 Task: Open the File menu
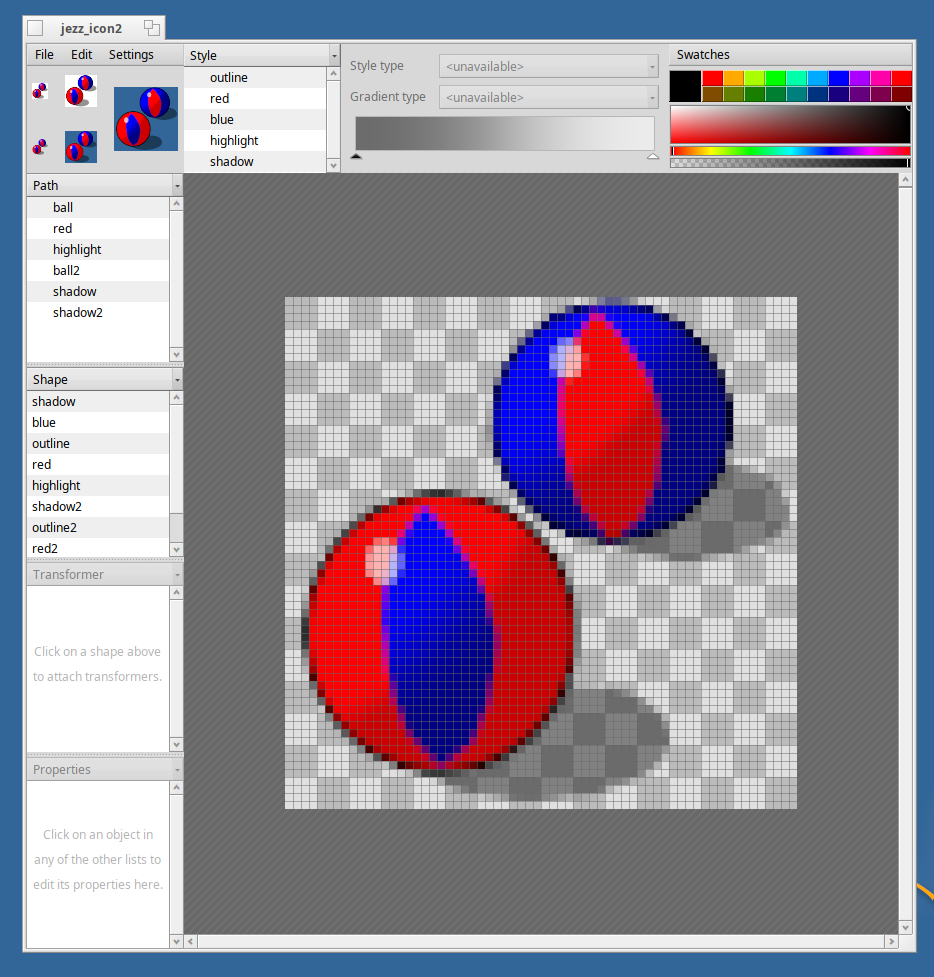pyautogui.click(x=43, y=54)
